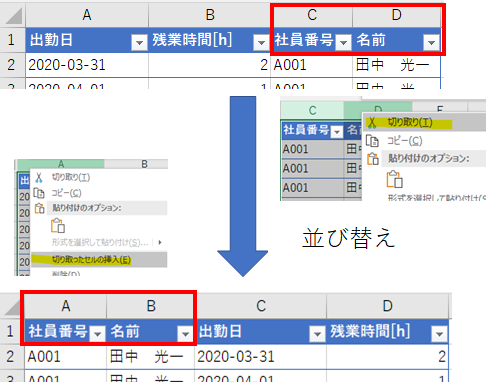Open the 残業時間[h] filter arrow in column B
The image size is (486, 382).
(x=261, y=42)
